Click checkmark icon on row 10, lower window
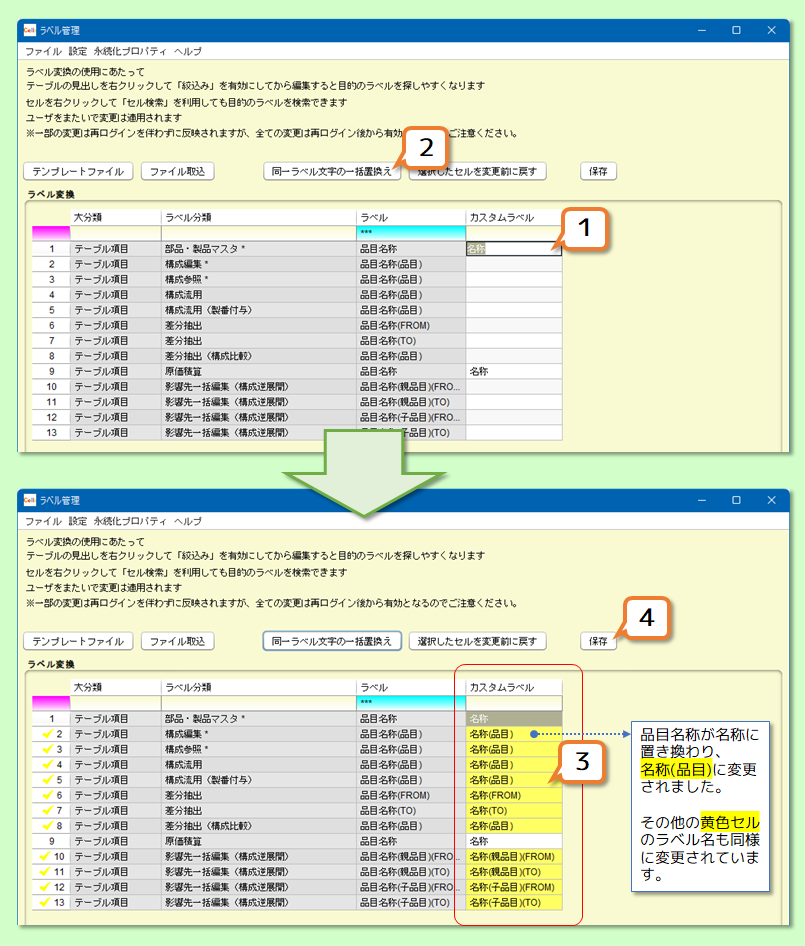805x946 pixels. [45, 857]
